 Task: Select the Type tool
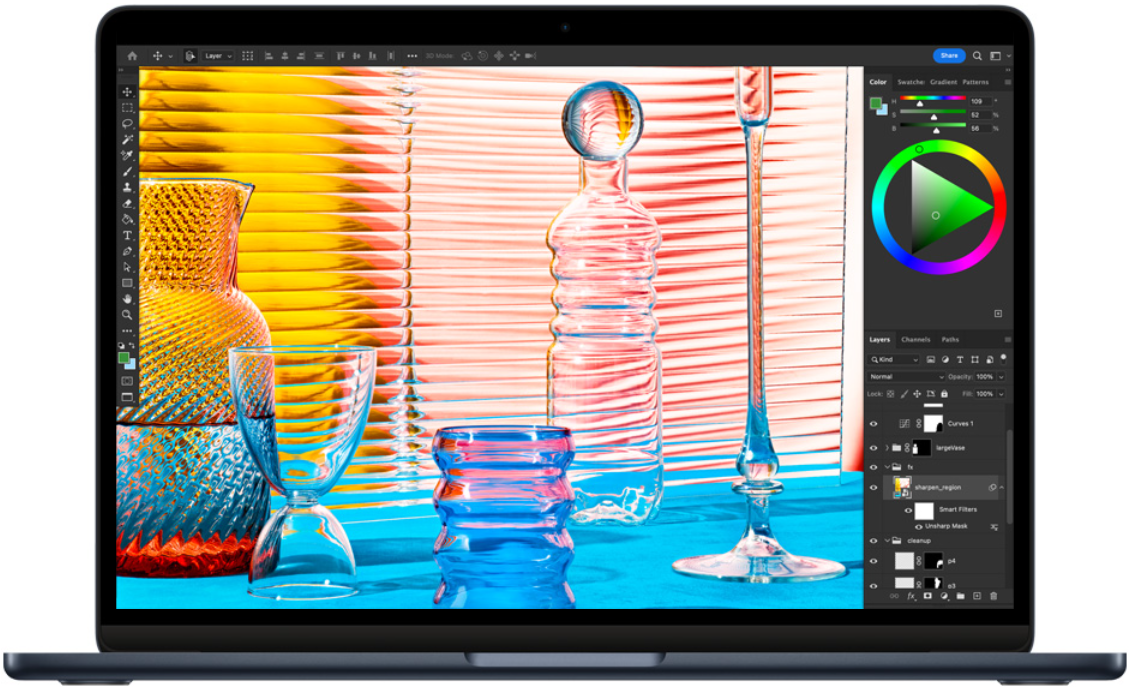[x=127, y=236]
